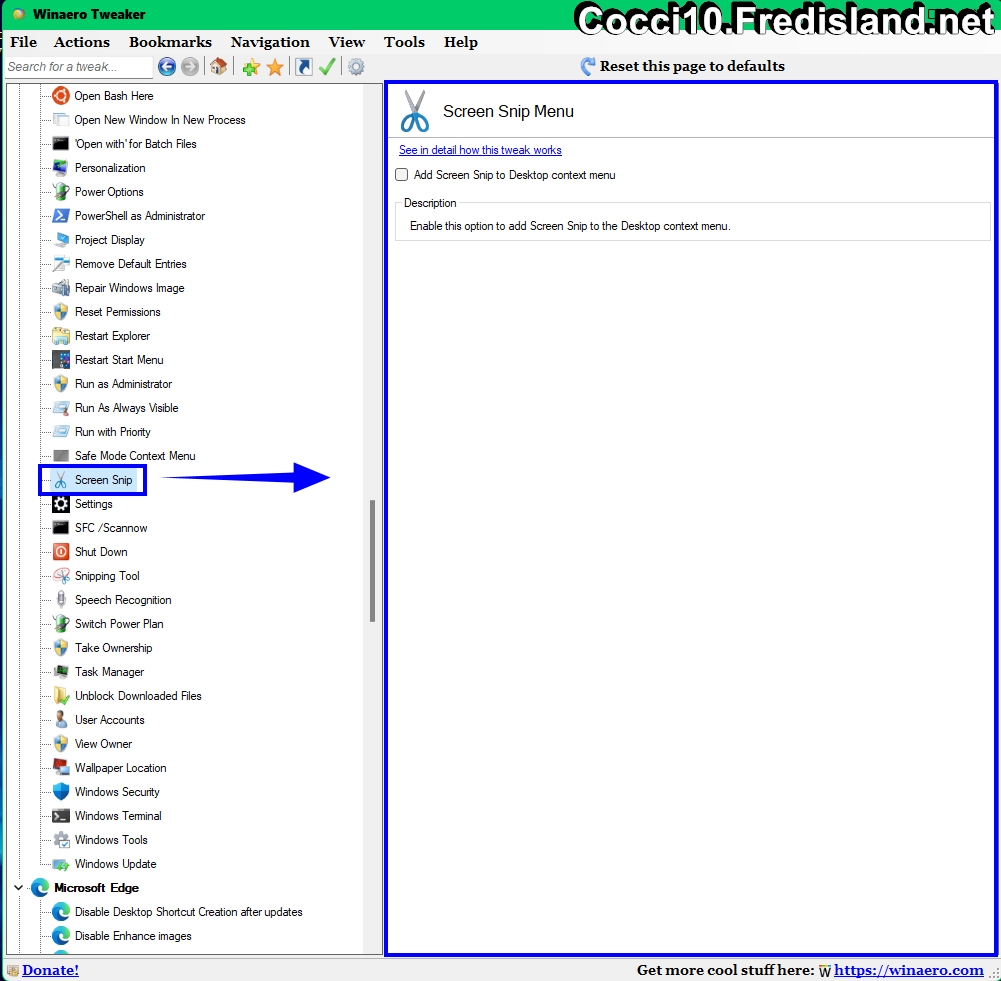
Task: Add bookmark using star with plus icon
Action: click(x=251, y=67)
